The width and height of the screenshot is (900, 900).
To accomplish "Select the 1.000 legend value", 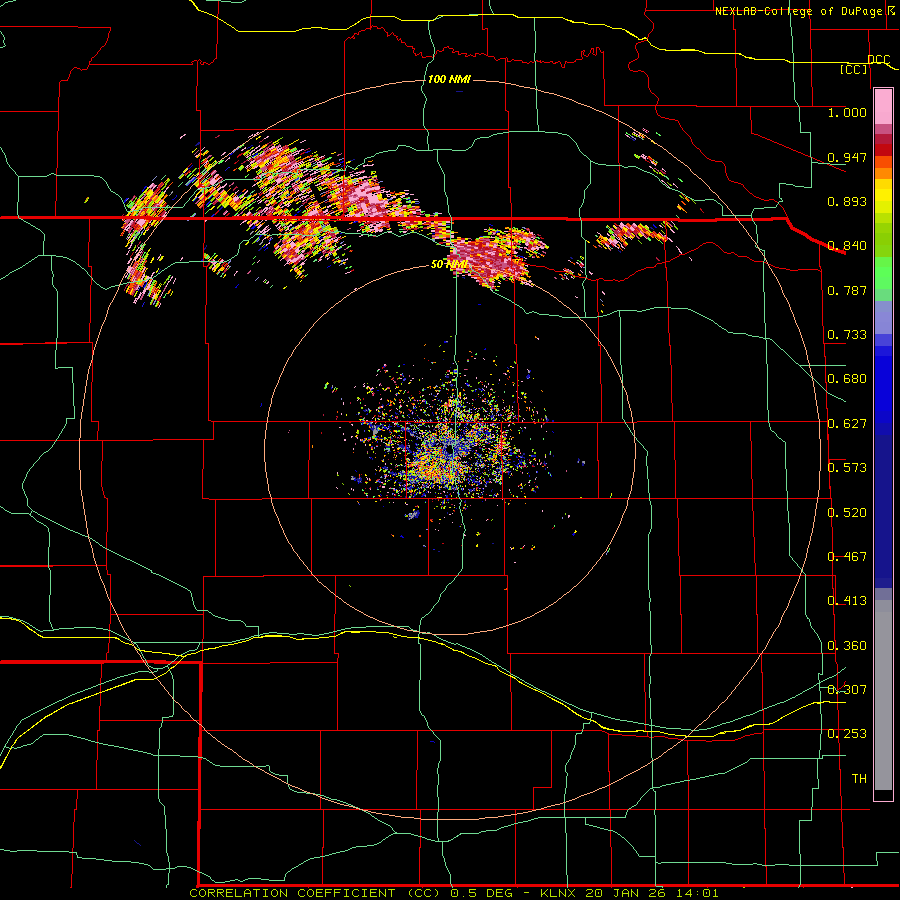I will pos(847,112).
